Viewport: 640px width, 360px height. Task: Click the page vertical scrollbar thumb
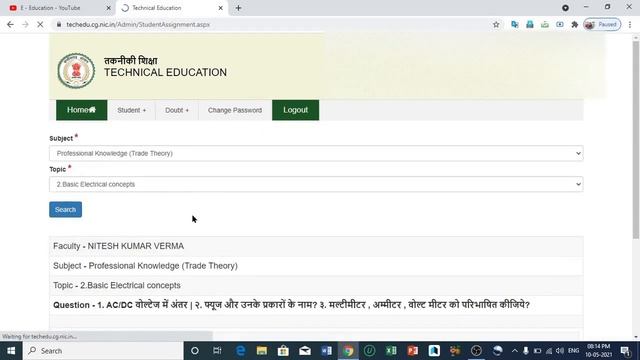[636, 139]
